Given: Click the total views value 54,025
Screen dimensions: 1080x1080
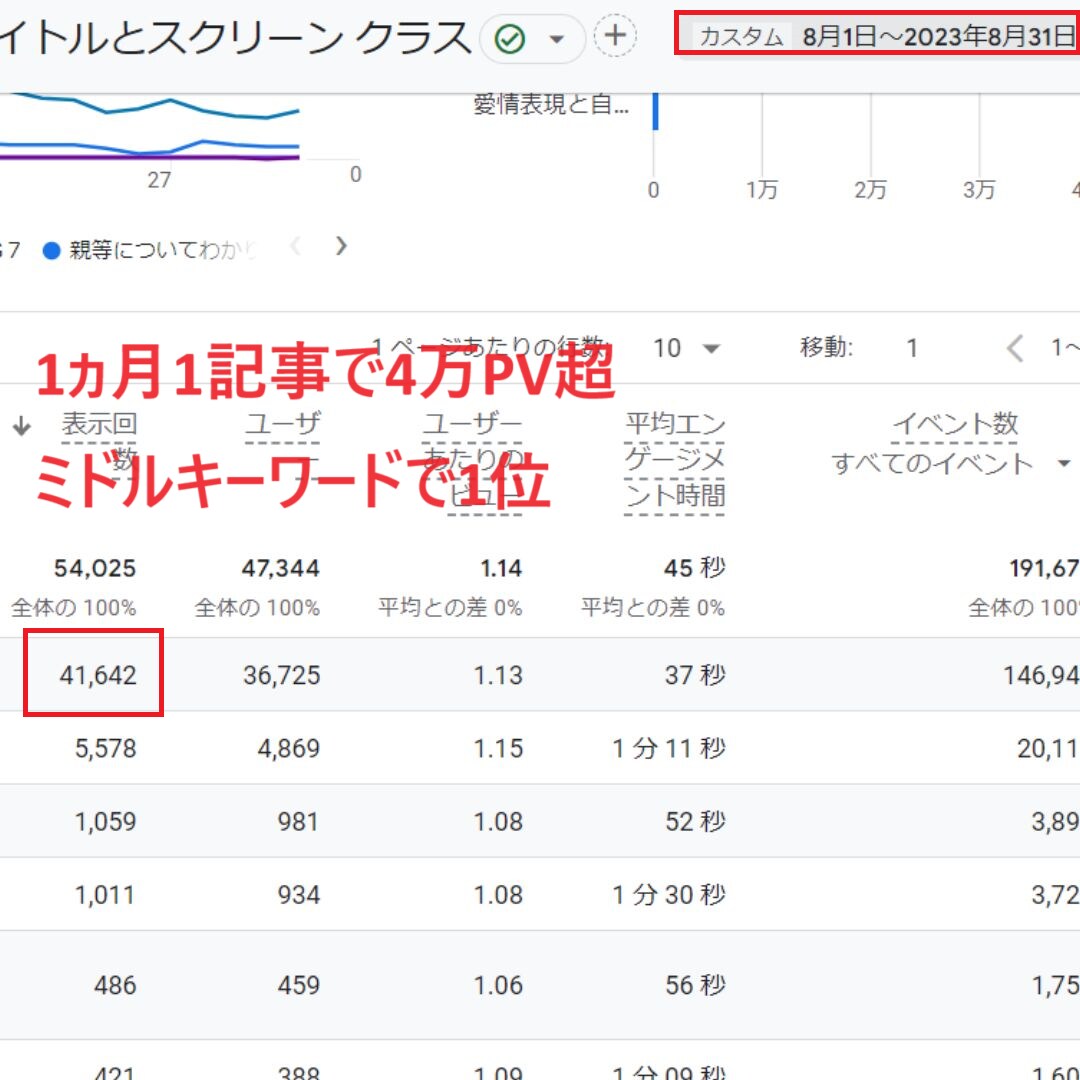Looking at the screenshot, I should click(x=95, y=568).
